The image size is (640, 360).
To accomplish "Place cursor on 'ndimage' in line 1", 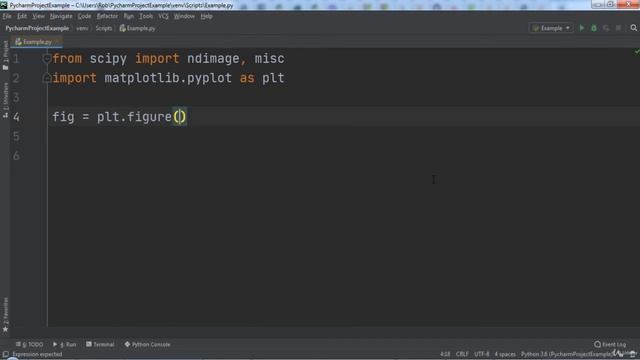I will click(213, 59).
